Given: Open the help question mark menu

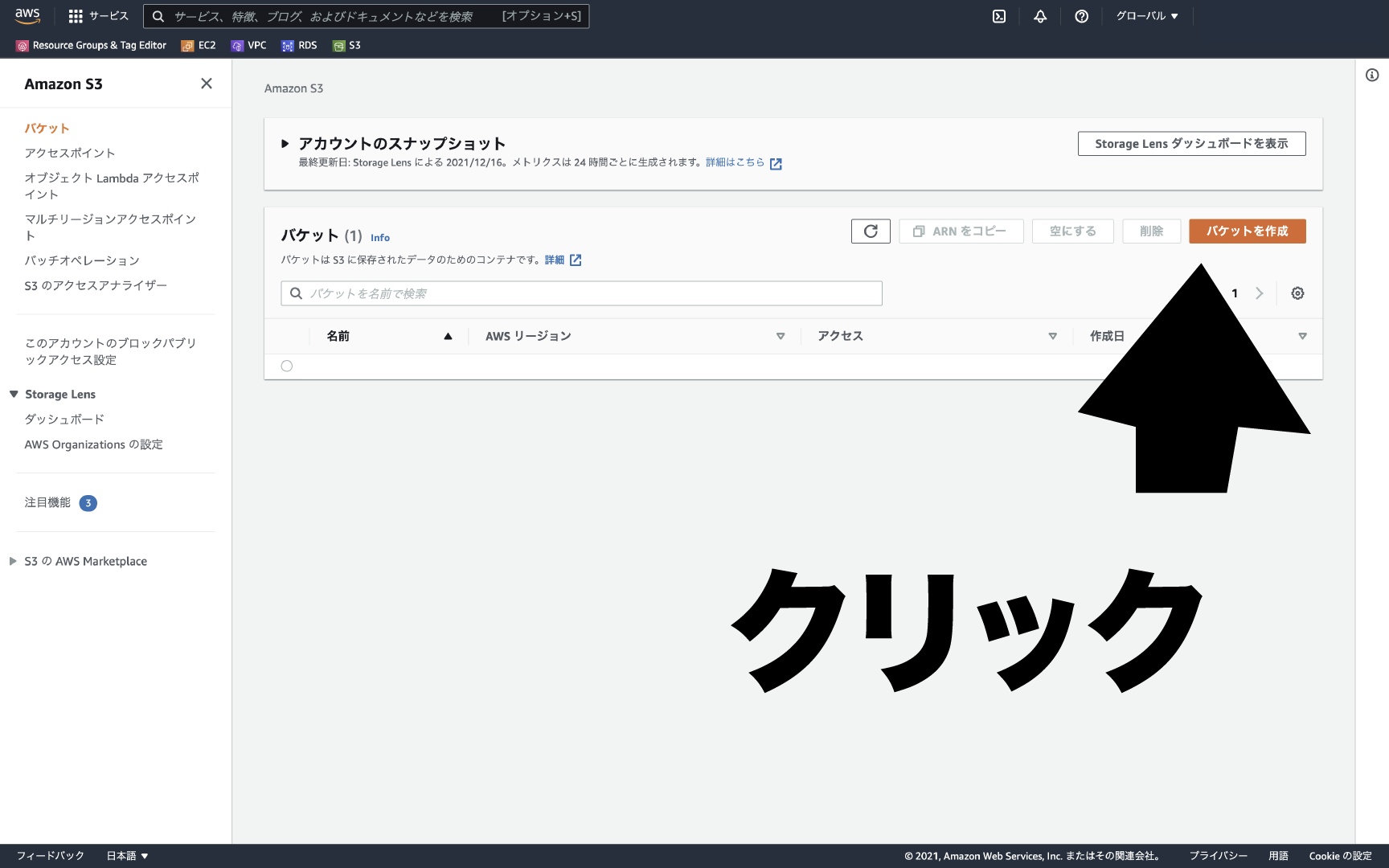Looking at the screenshot, I should point(1082,16).
